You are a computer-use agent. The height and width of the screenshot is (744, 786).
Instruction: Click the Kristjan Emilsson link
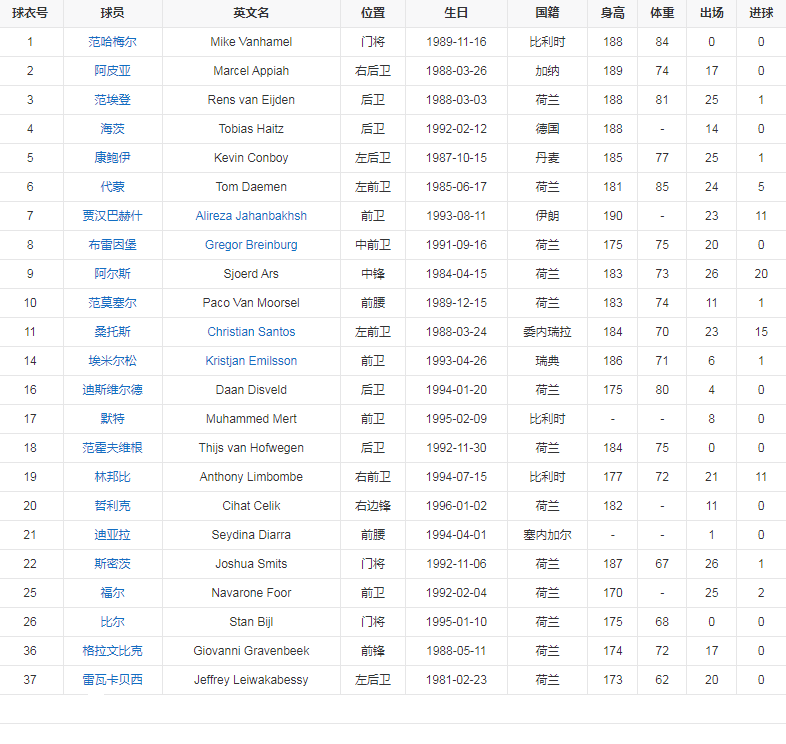(251, 361)
